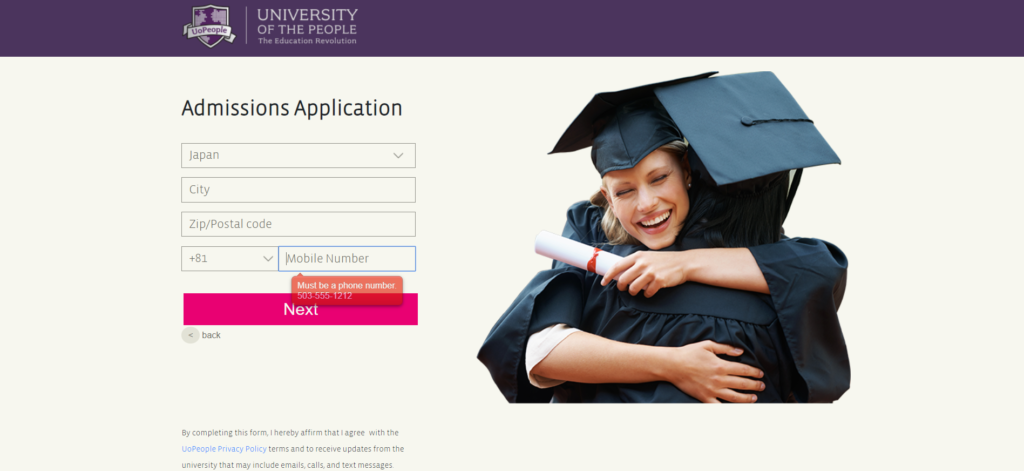This screenshot has width=1024, height=471.
Task: Click 'The Education Revolution' tagline
Action: click(x=307, y=41)
